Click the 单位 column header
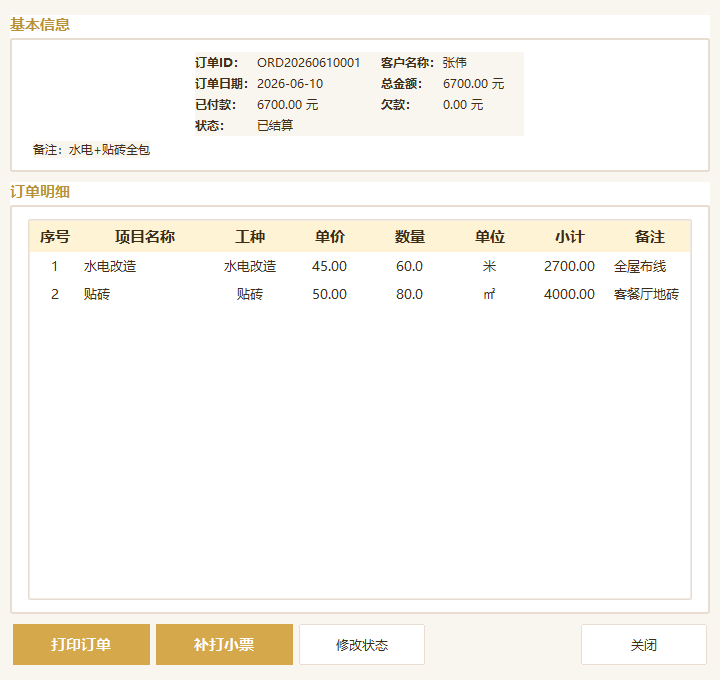 coord(489,237)
